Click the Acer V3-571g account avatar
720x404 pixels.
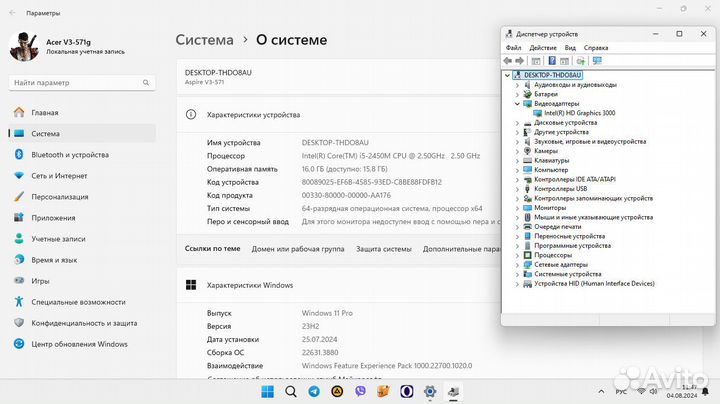click(24, 46)
